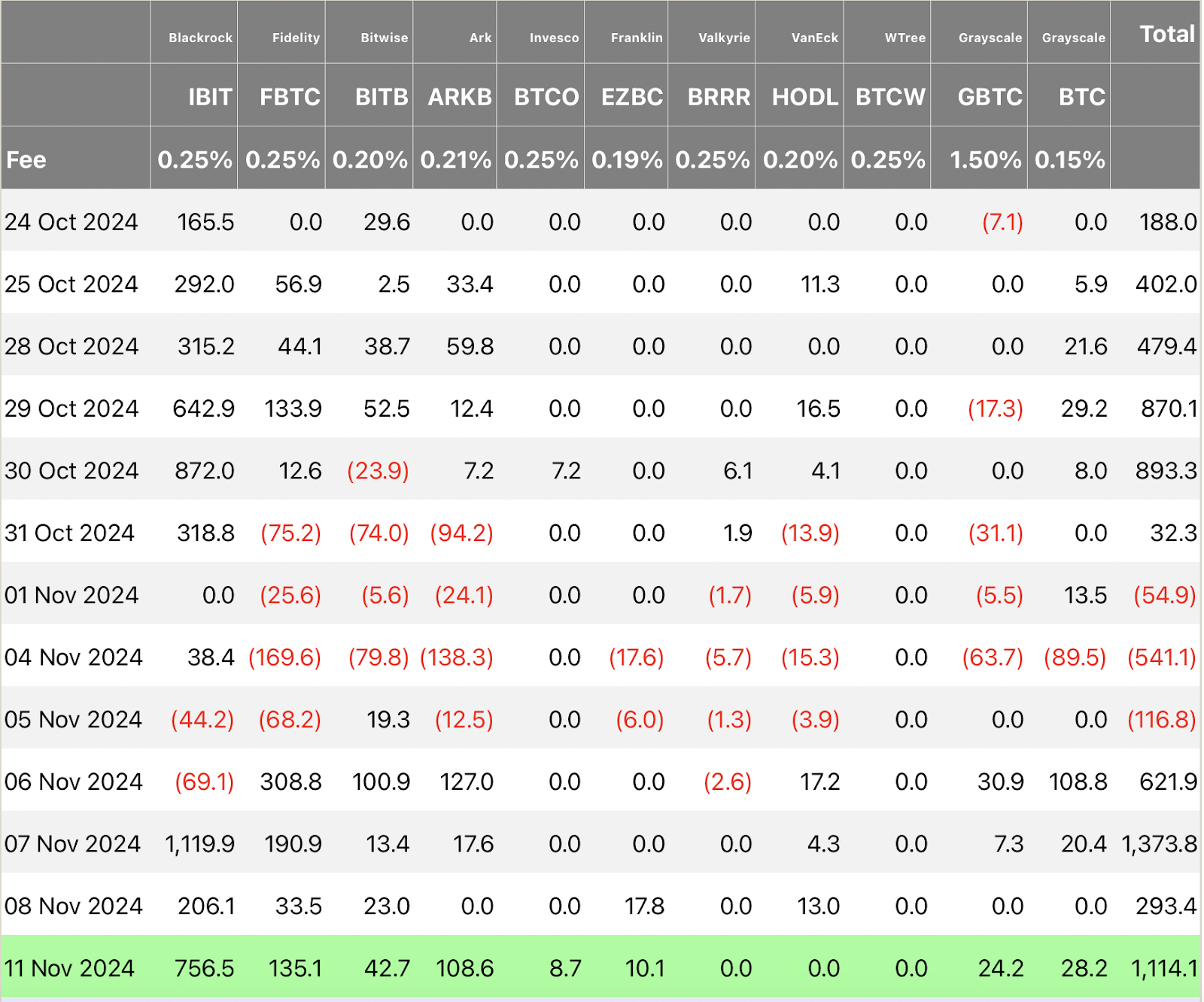Select the 872.0 IBIT inflow on 30 Oct

pos(204,471)
